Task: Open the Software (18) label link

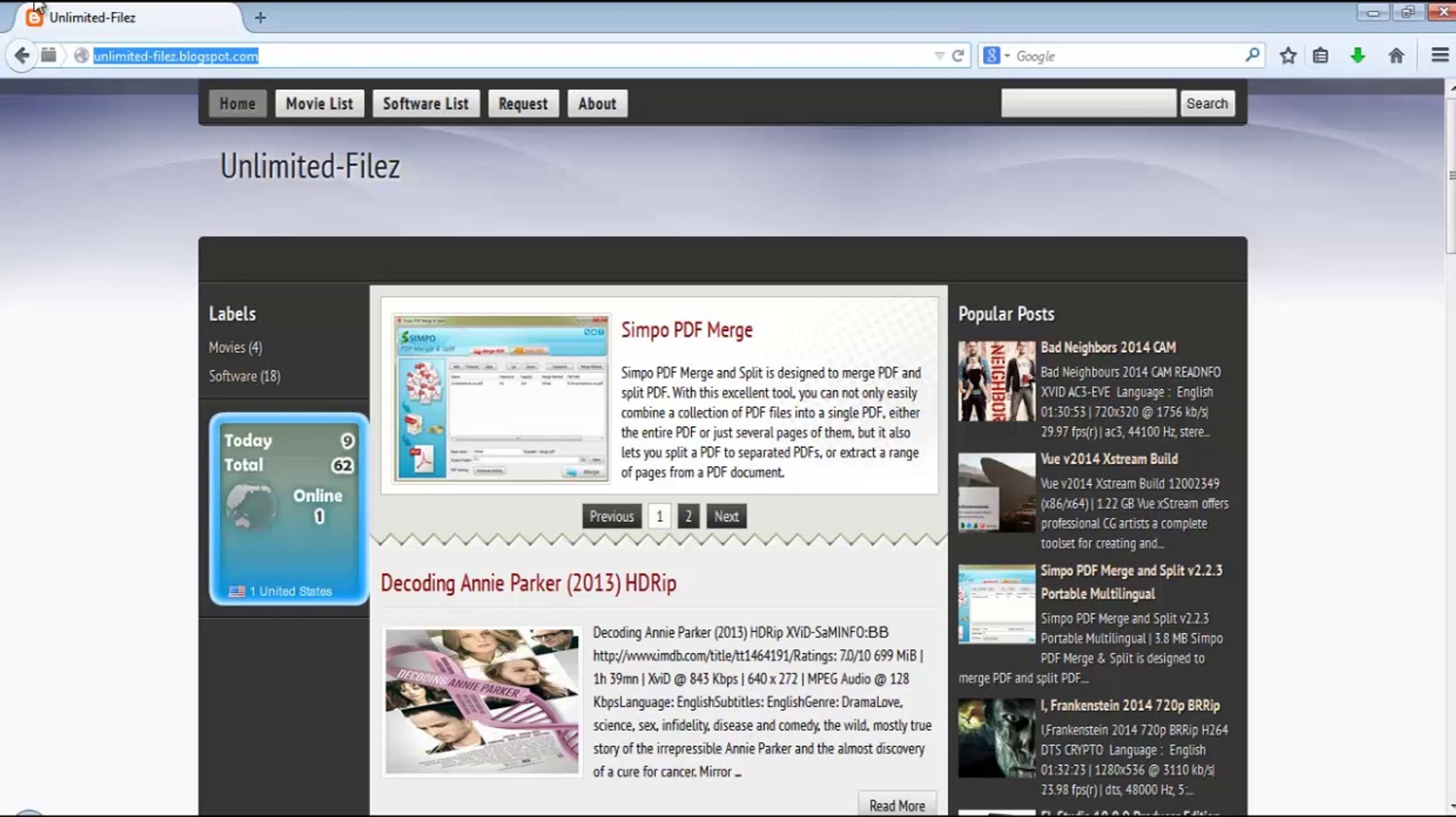Action: pyautogui.click(x=244, y=376)
